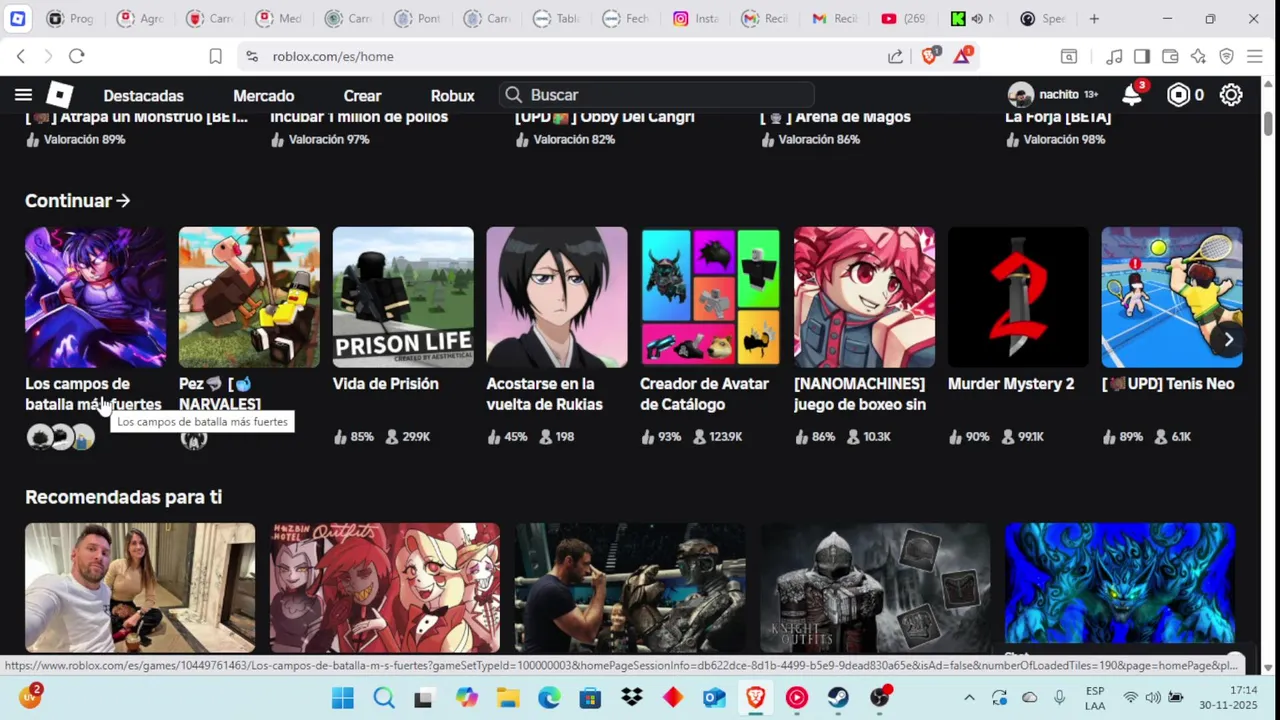Switch to the YouTube browser tab
1280x720 pixels.
coord(904,18)
